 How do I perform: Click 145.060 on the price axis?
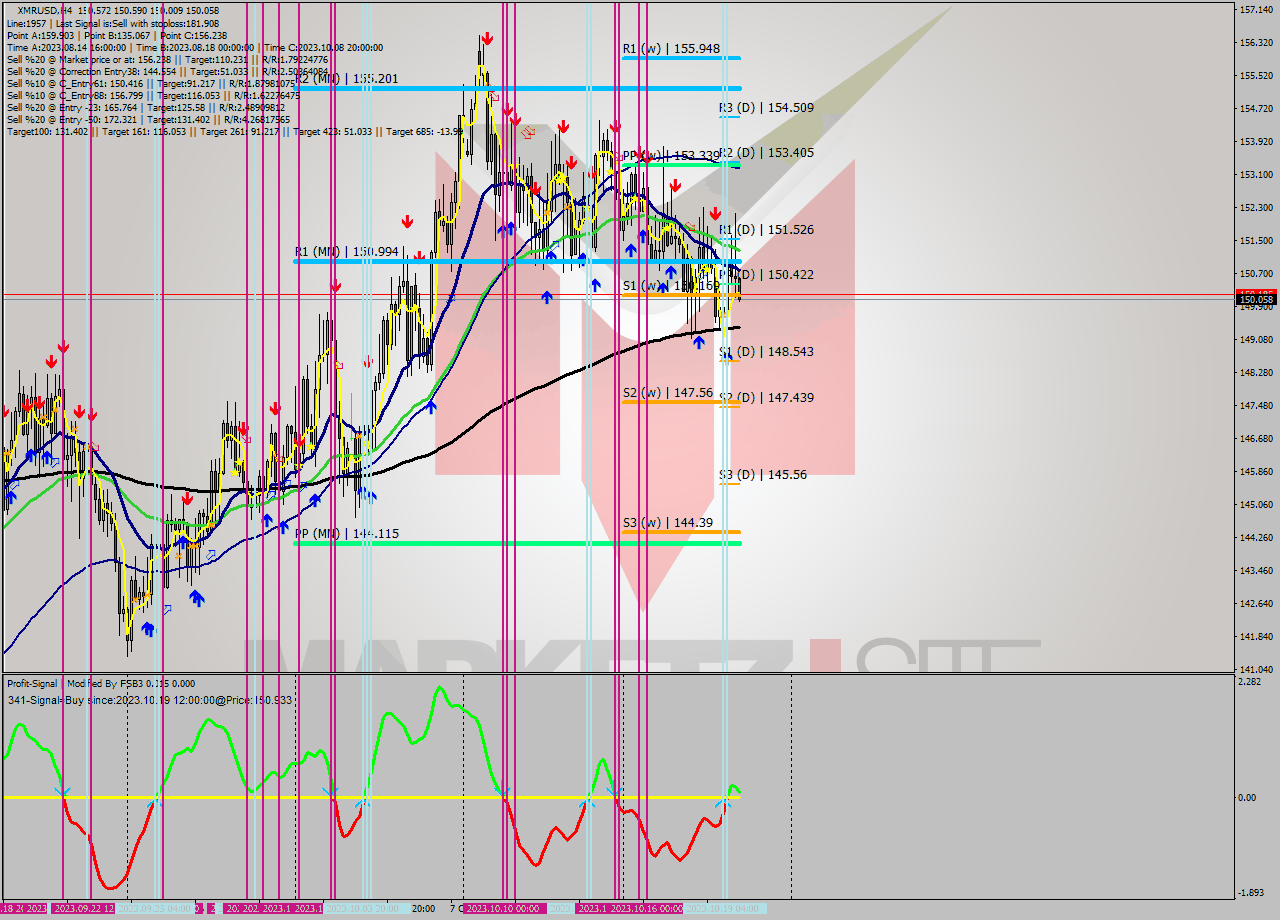pyautogui.click(x=1255, y=504)
